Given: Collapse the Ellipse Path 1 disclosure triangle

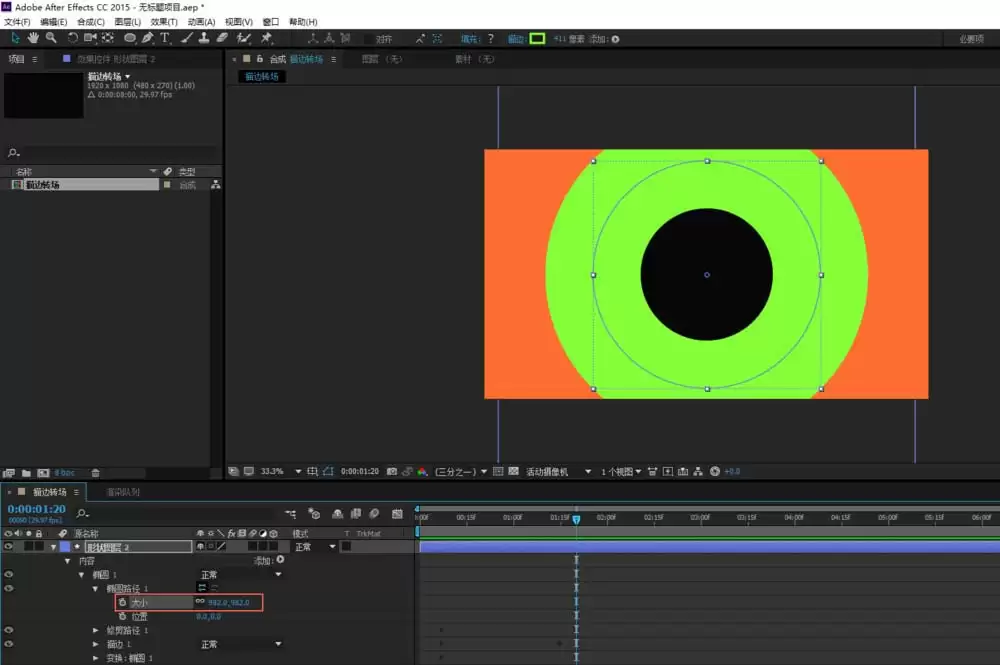Looking at the screenshot, I should 95,588.
